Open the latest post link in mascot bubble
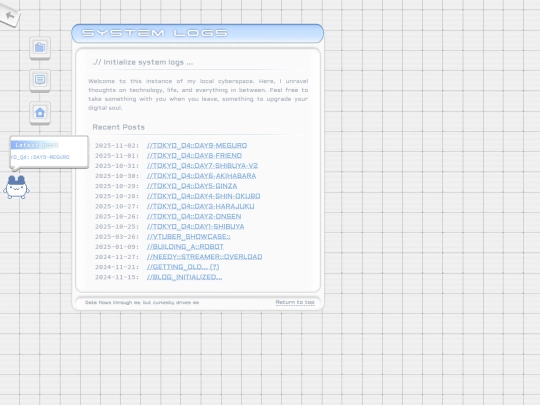 click(40, 157)
